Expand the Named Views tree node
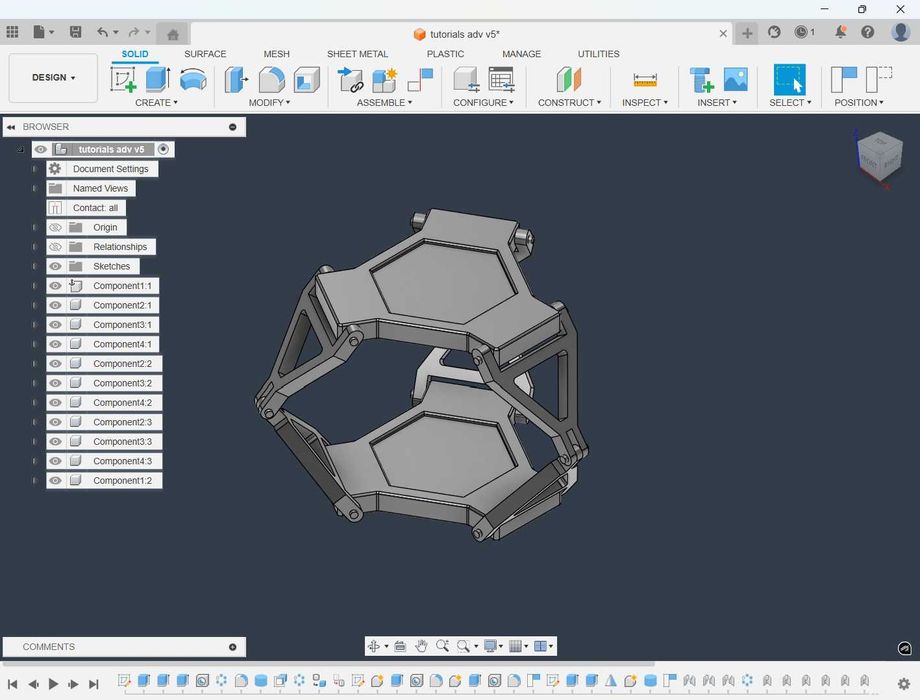 (35, 188)
